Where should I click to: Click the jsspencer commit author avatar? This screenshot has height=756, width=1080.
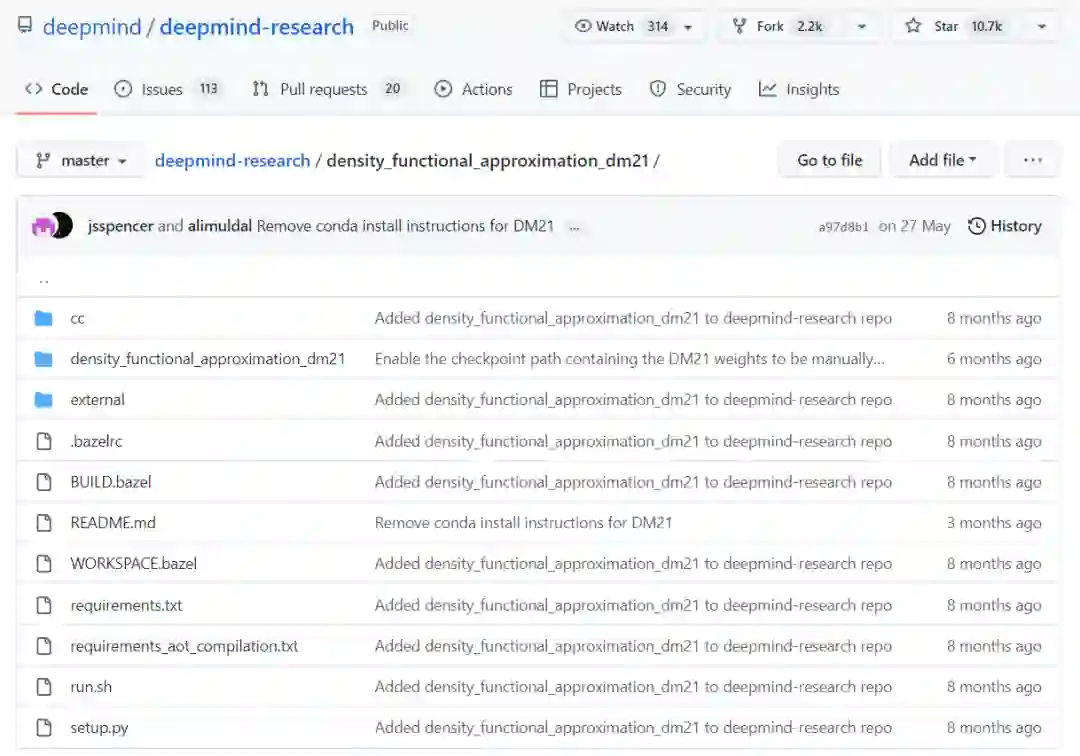(44, 226)
